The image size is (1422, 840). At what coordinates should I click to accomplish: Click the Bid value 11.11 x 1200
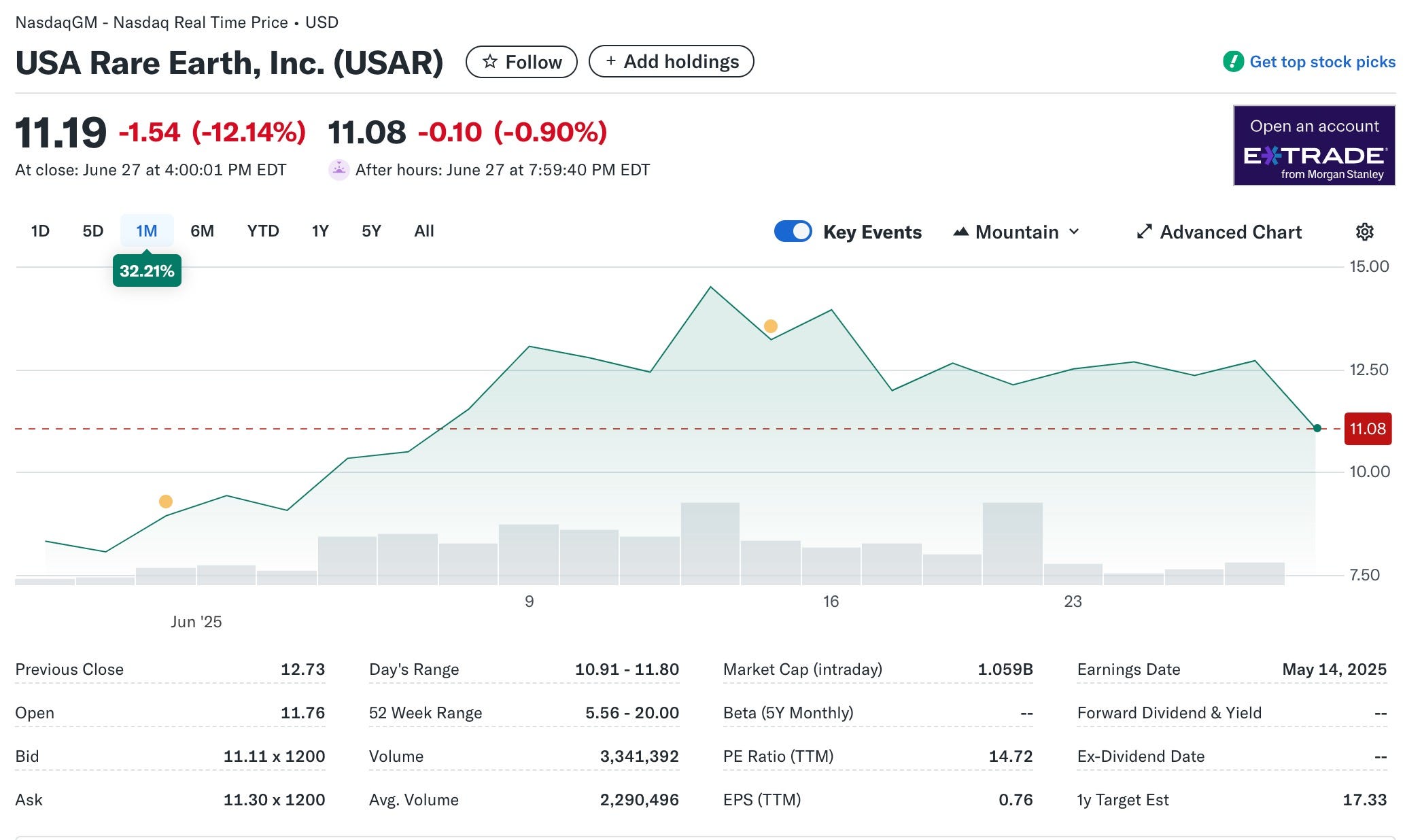[274, 756]
